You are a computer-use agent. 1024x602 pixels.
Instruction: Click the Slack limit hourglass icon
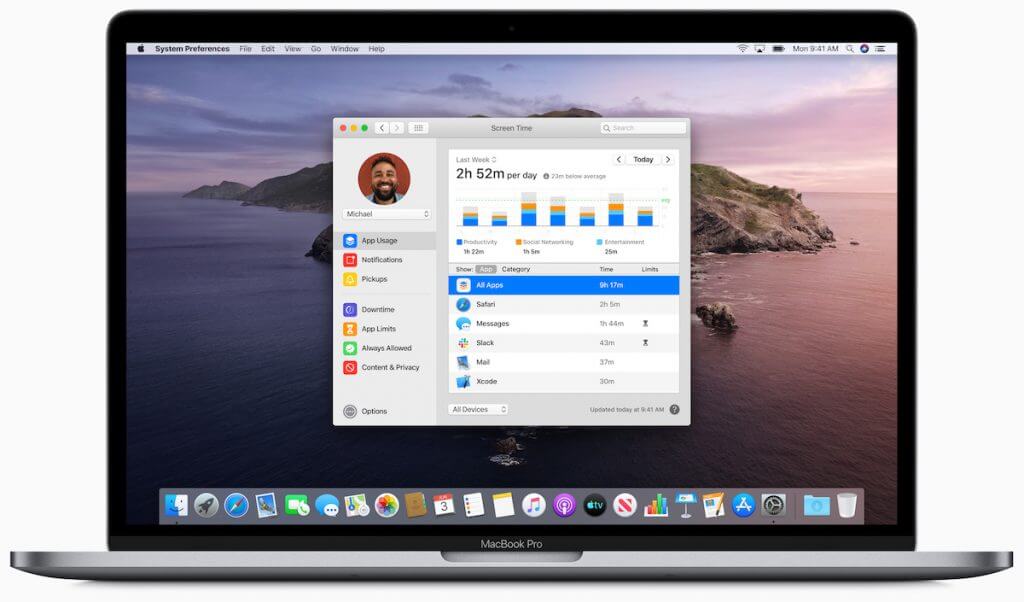[645, 343]
